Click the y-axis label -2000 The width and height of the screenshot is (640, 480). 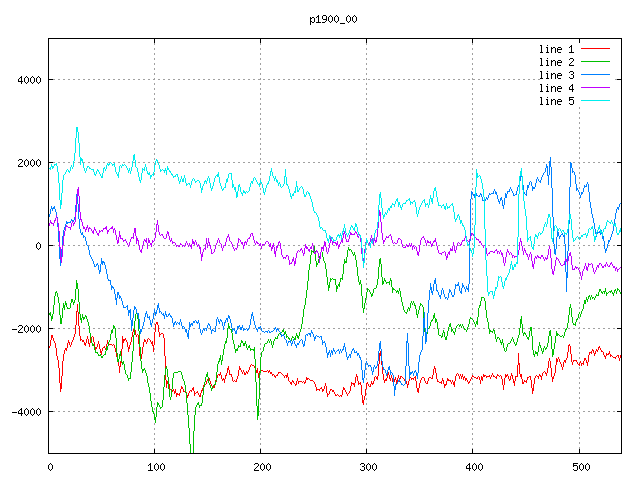pos(27,329)
